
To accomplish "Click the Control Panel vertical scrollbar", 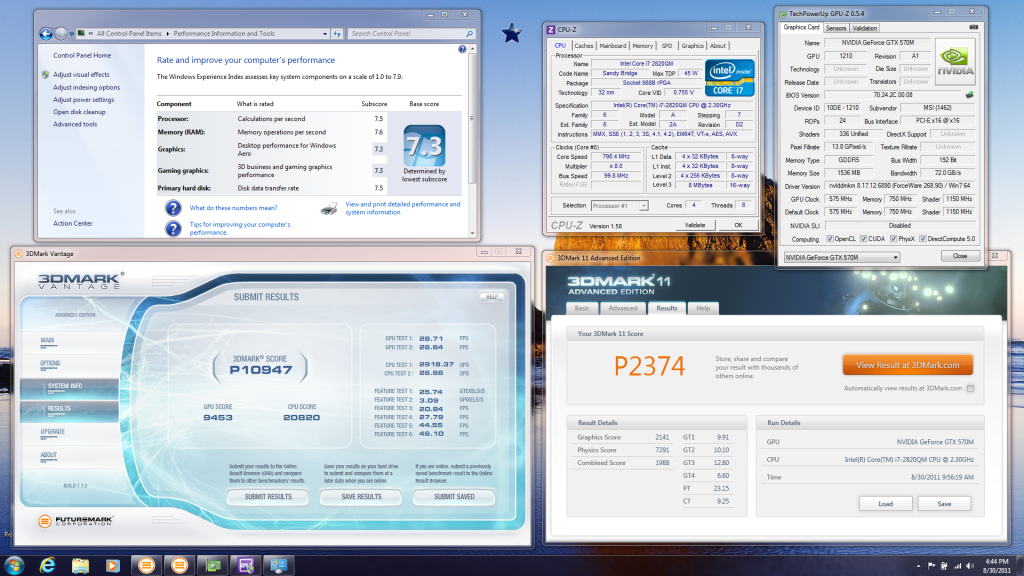I will point(472,140).
